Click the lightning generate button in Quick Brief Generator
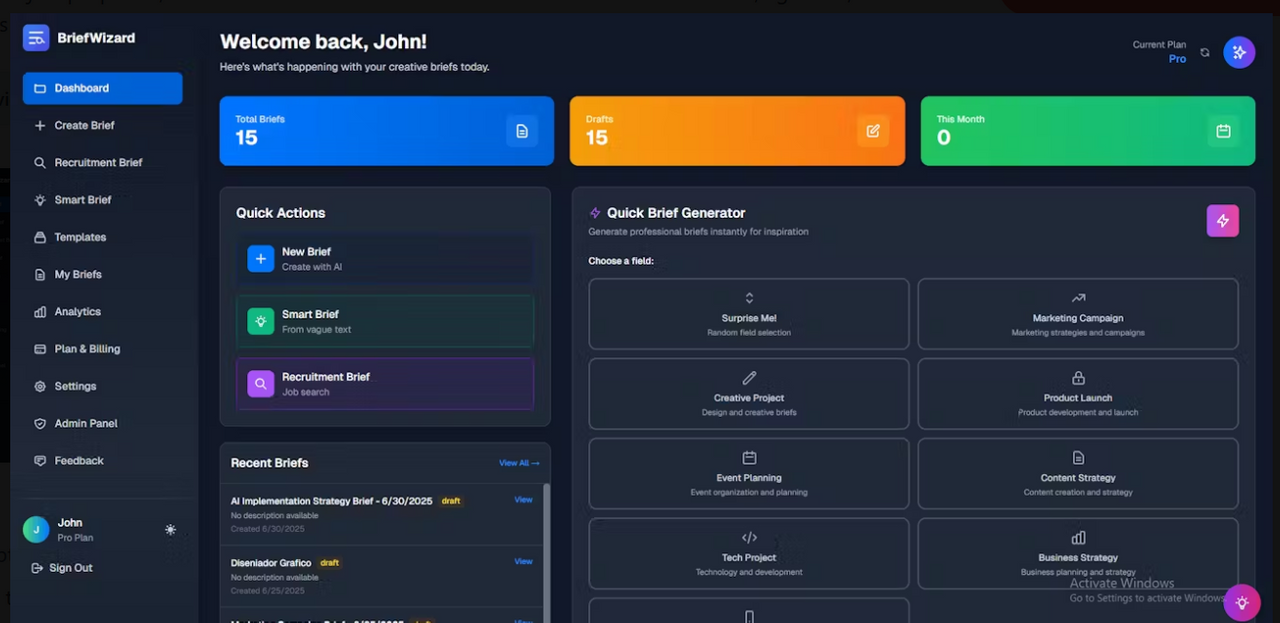Viewport: 1280px width, 623px height. coord(1222,221)
